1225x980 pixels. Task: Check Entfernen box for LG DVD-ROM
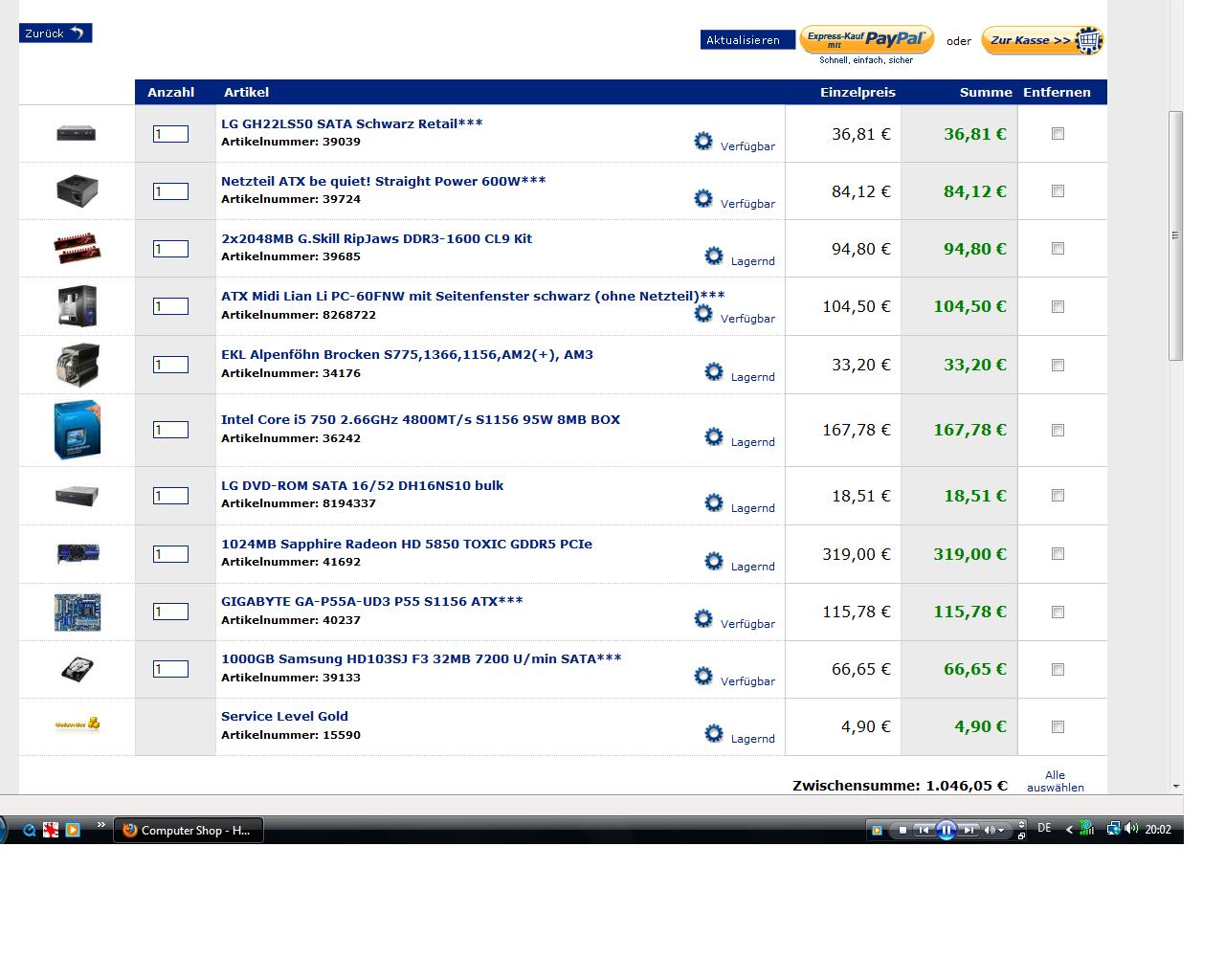[1058, 496]
